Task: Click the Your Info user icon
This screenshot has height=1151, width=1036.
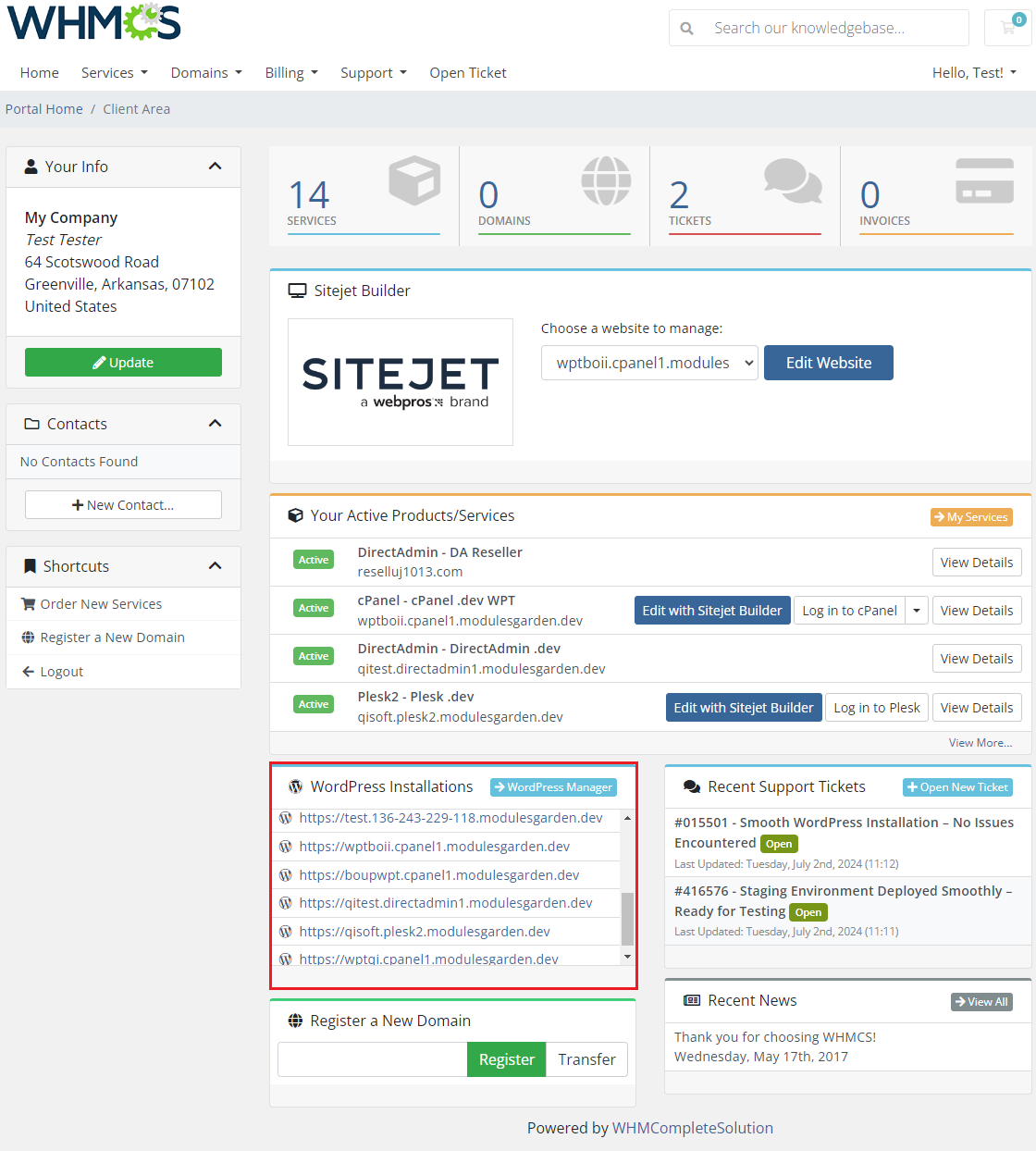Action: [x=31, y=167]
